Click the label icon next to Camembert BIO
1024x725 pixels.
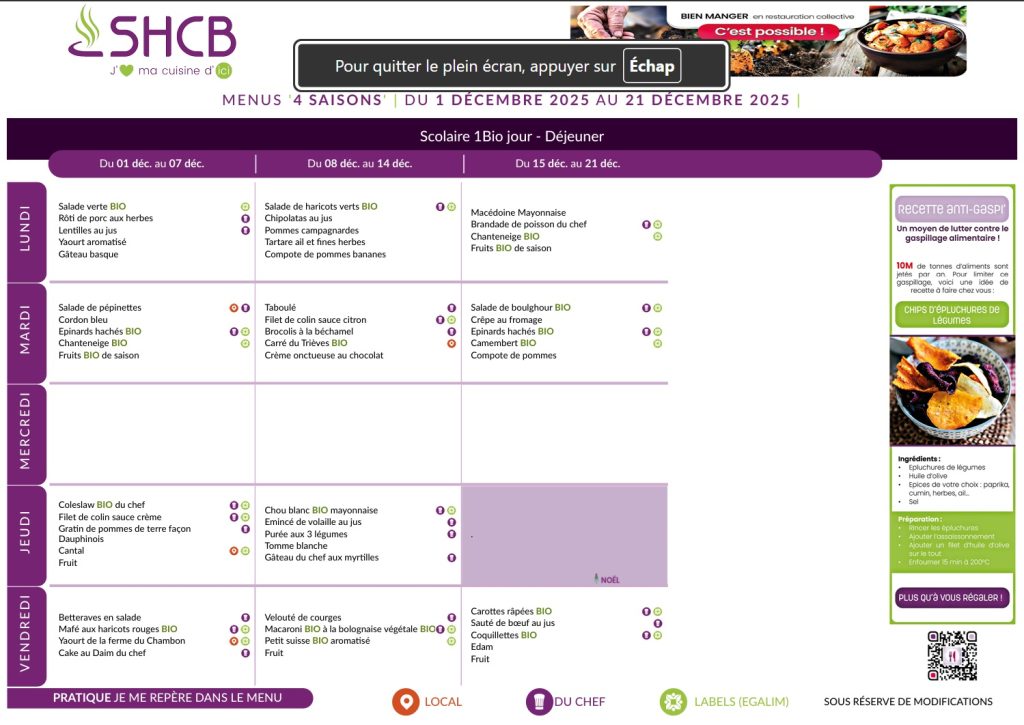pyautogui.click(x=657, y=344)
